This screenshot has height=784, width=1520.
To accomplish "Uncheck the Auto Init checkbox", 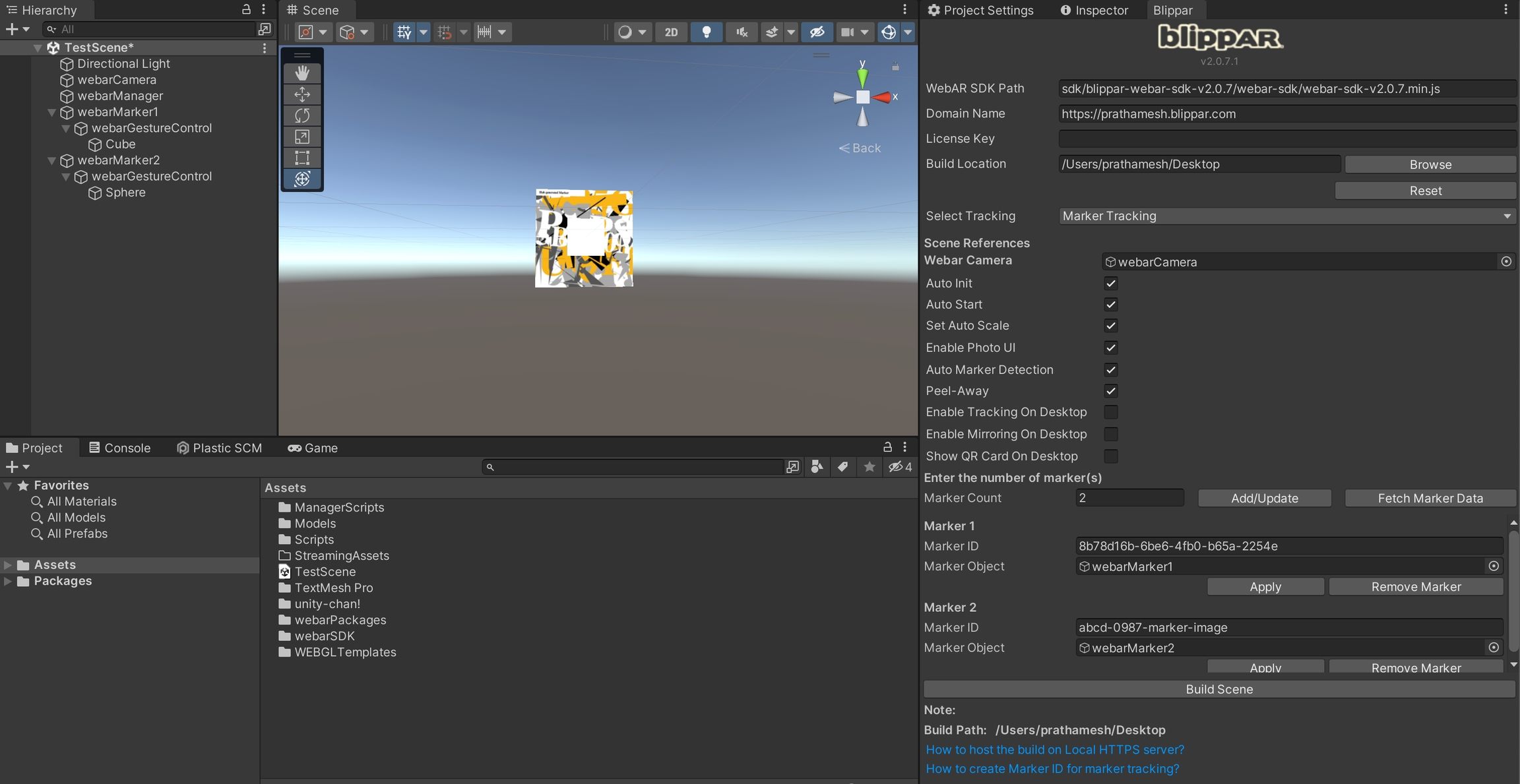I will [1111, 284].
